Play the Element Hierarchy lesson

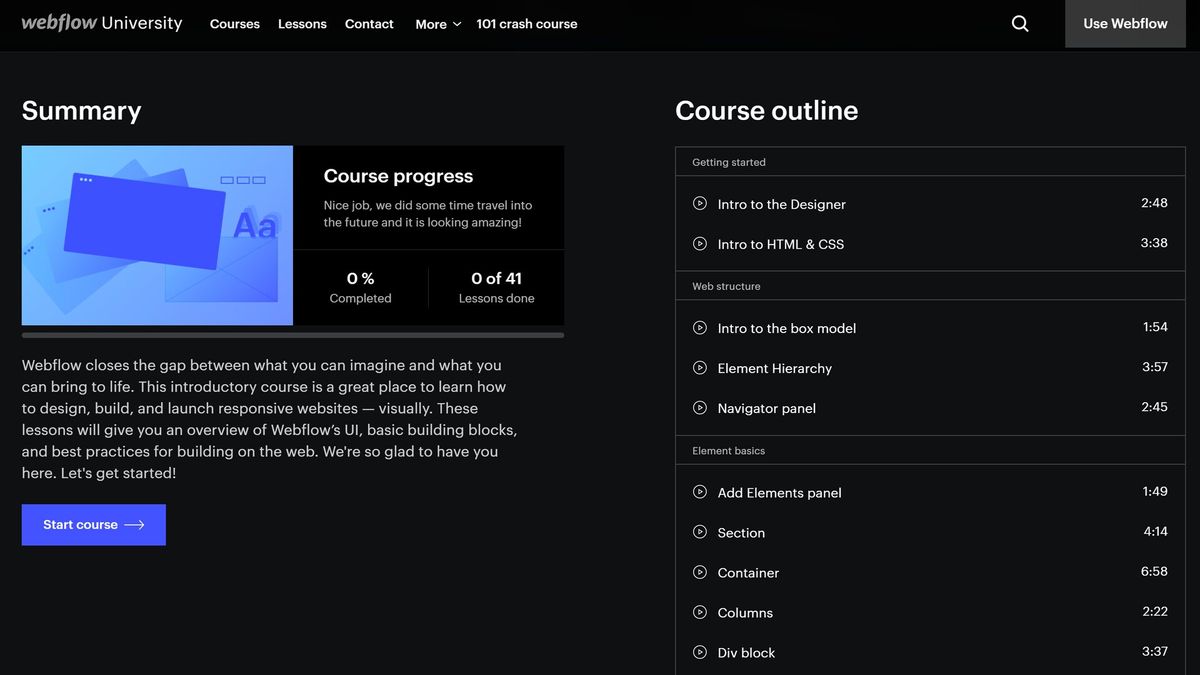coord(775,367)
